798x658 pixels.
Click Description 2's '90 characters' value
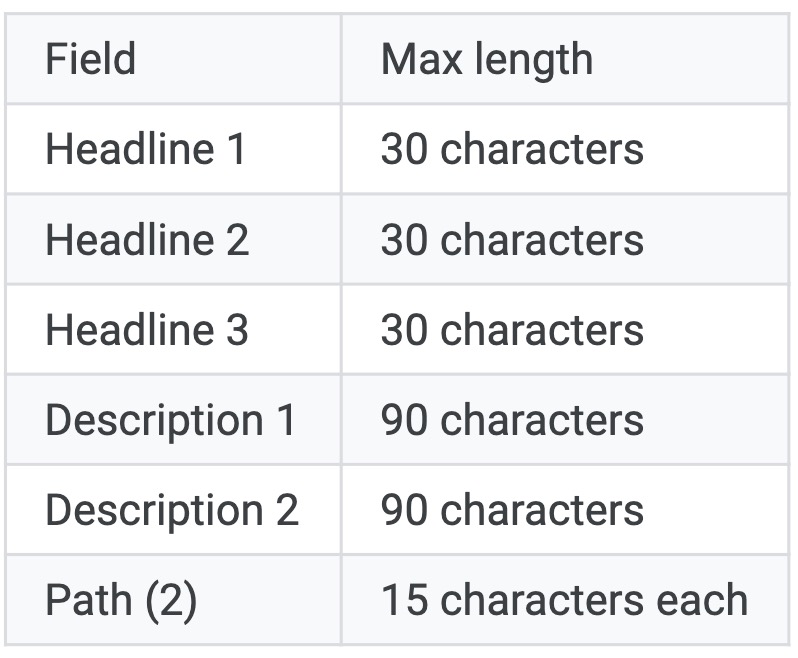click(512, 510)
